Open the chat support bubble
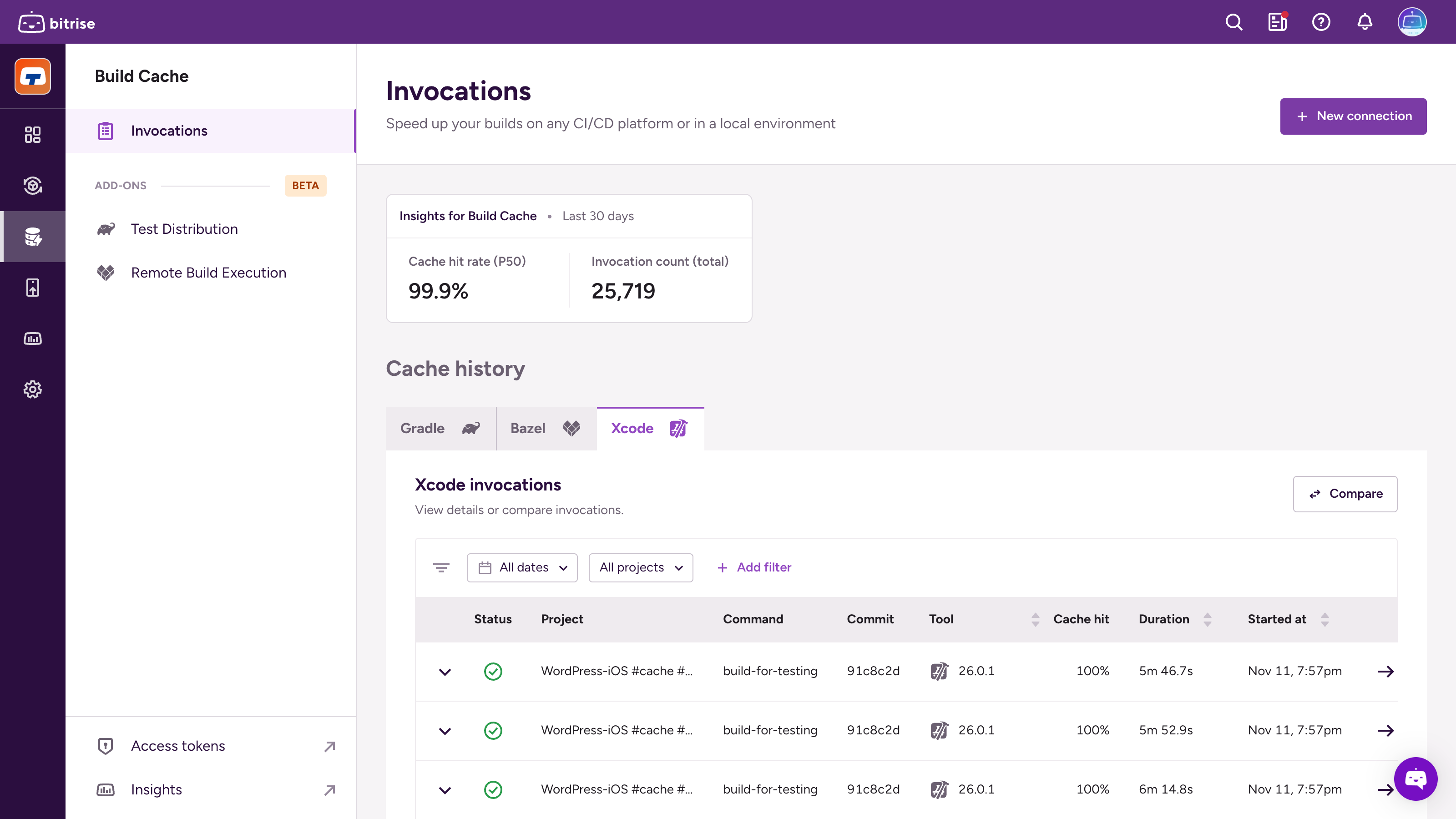Screen dimensions: 1456x819 [x=1416, y=779]
